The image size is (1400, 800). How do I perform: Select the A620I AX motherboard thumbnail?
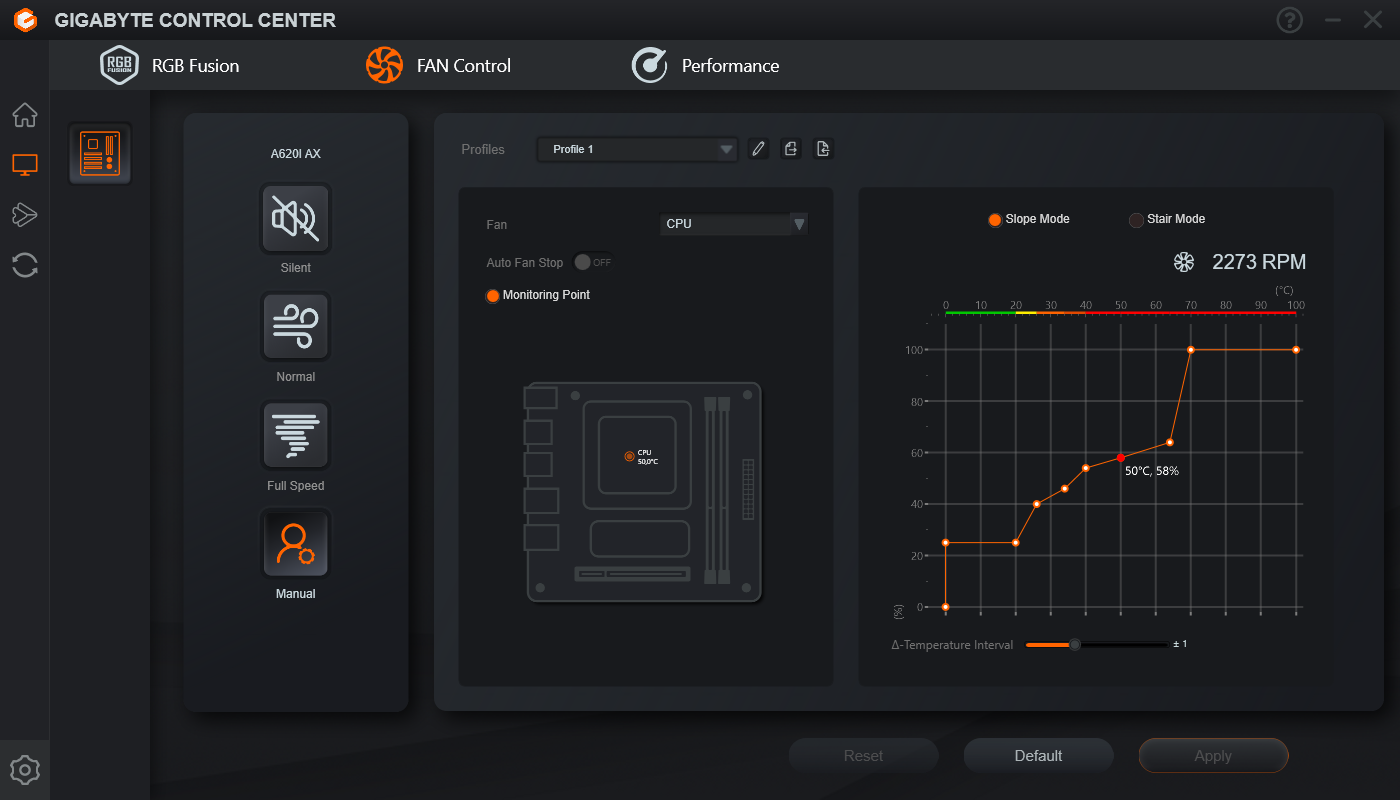[x=100, y=154]
